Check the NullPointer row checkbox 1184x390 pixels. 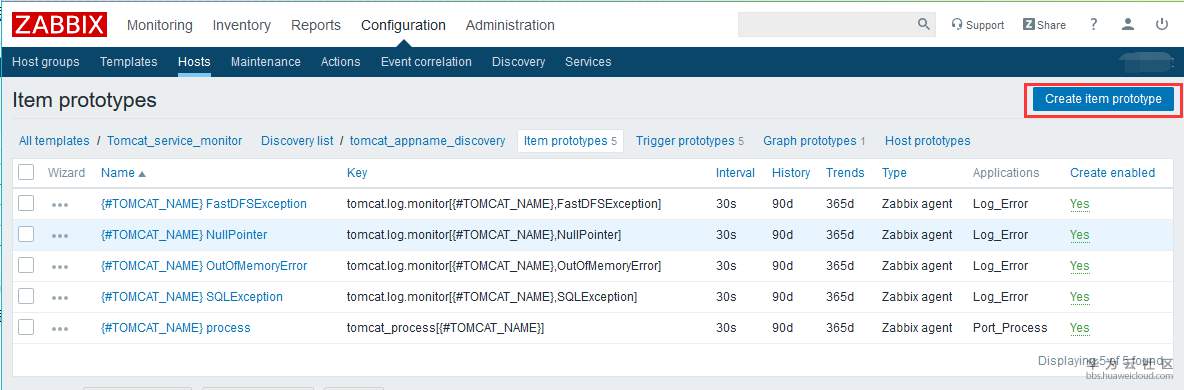(x=26, y=234)
